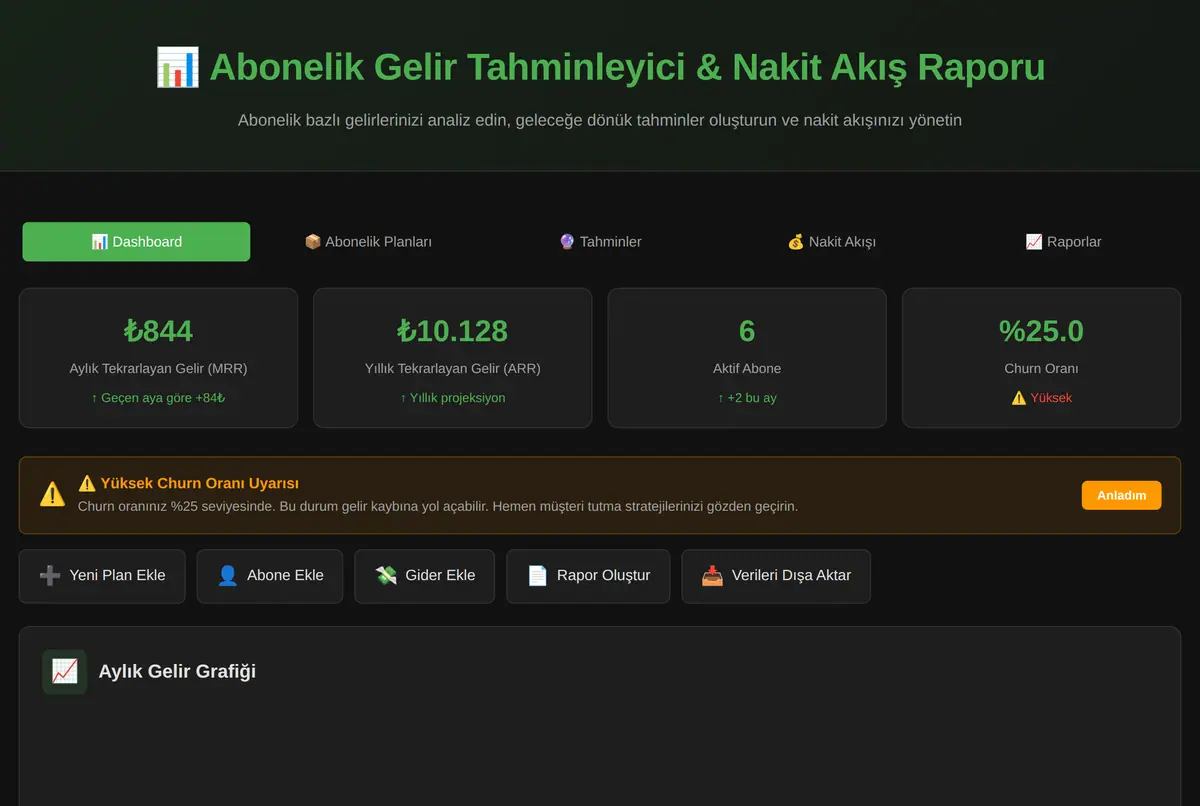Click the Yıllık Tekrarlayan Gelir (ARR) label
The height and width of the screenshot is (806, 1200).
coord(453,369)
